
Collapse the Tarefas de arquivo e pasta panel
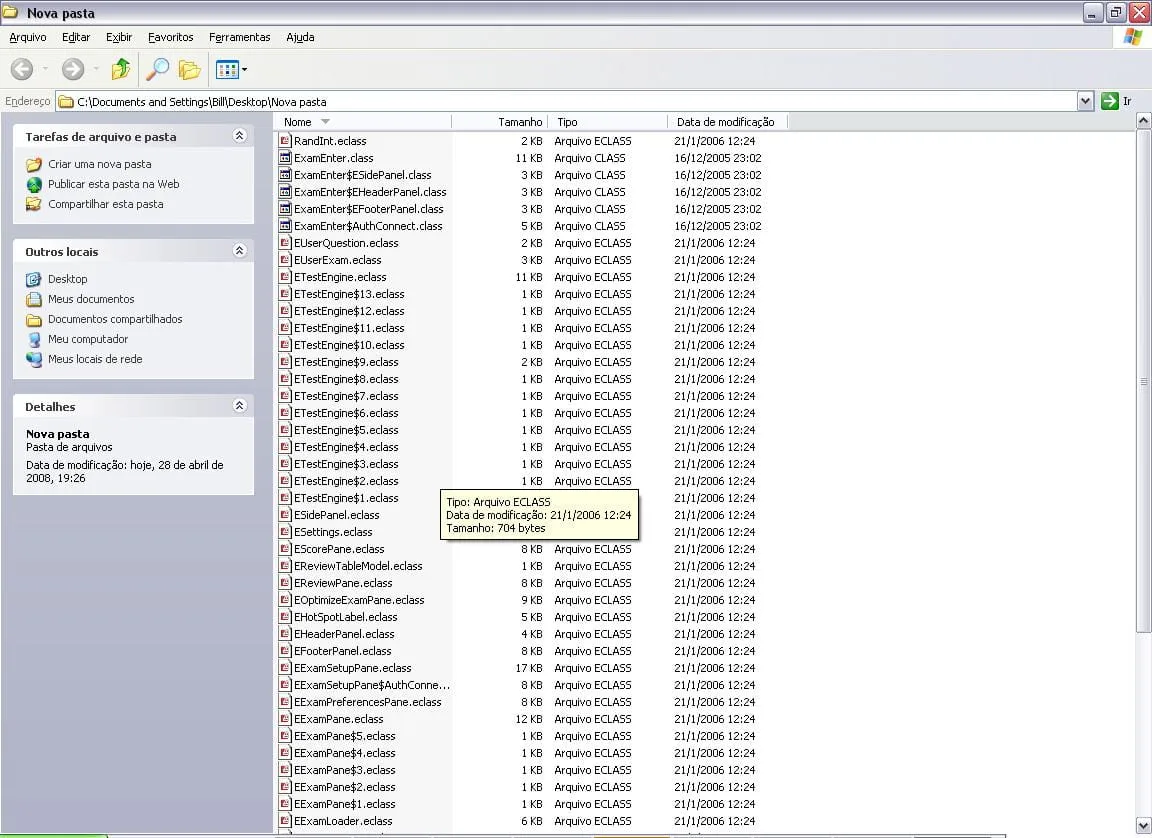[x=239, y=136]
